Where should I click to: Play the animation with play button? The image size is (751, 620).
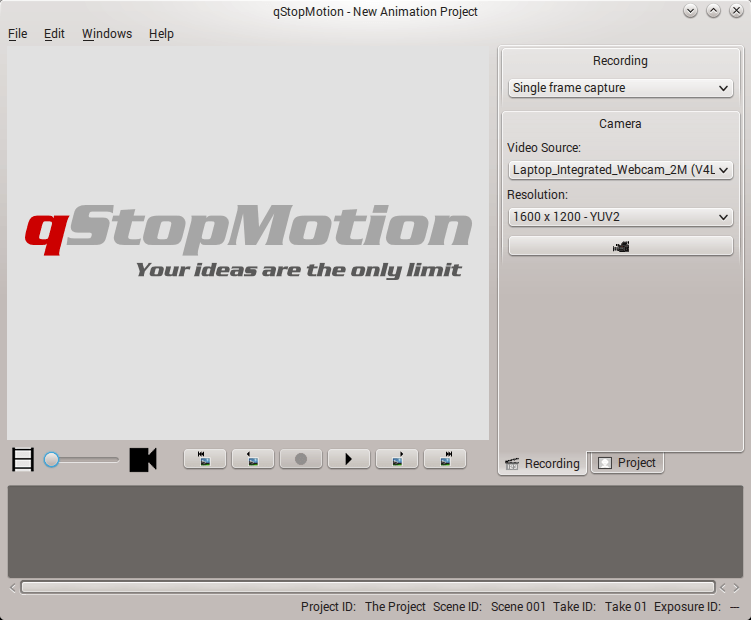[x=349, y=459]
